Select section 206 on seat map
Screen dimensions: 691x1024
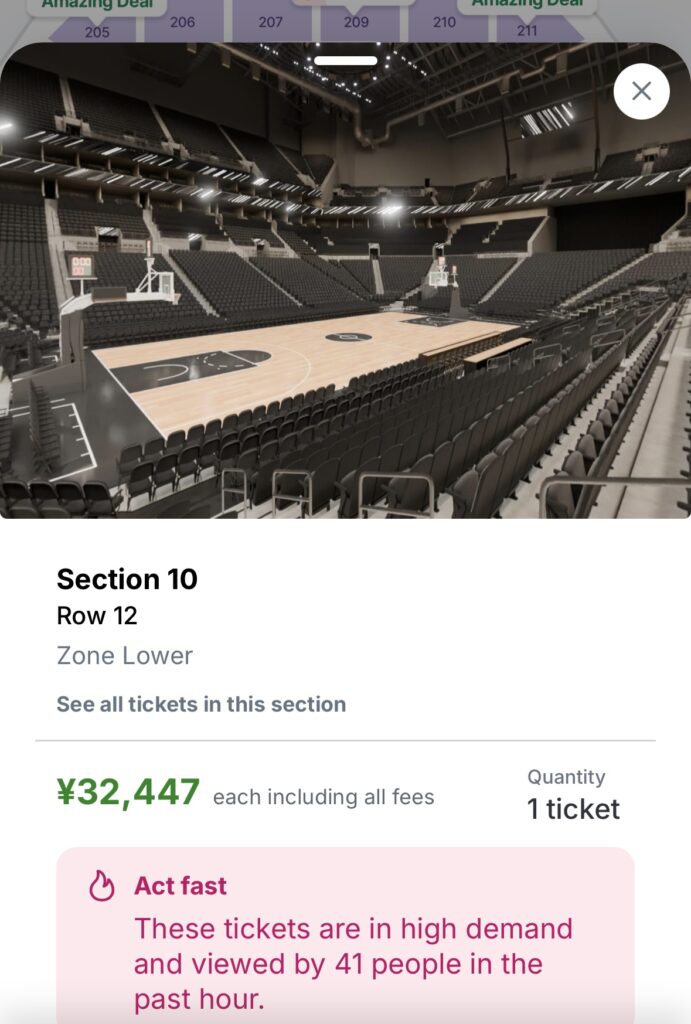coord(182,21)
